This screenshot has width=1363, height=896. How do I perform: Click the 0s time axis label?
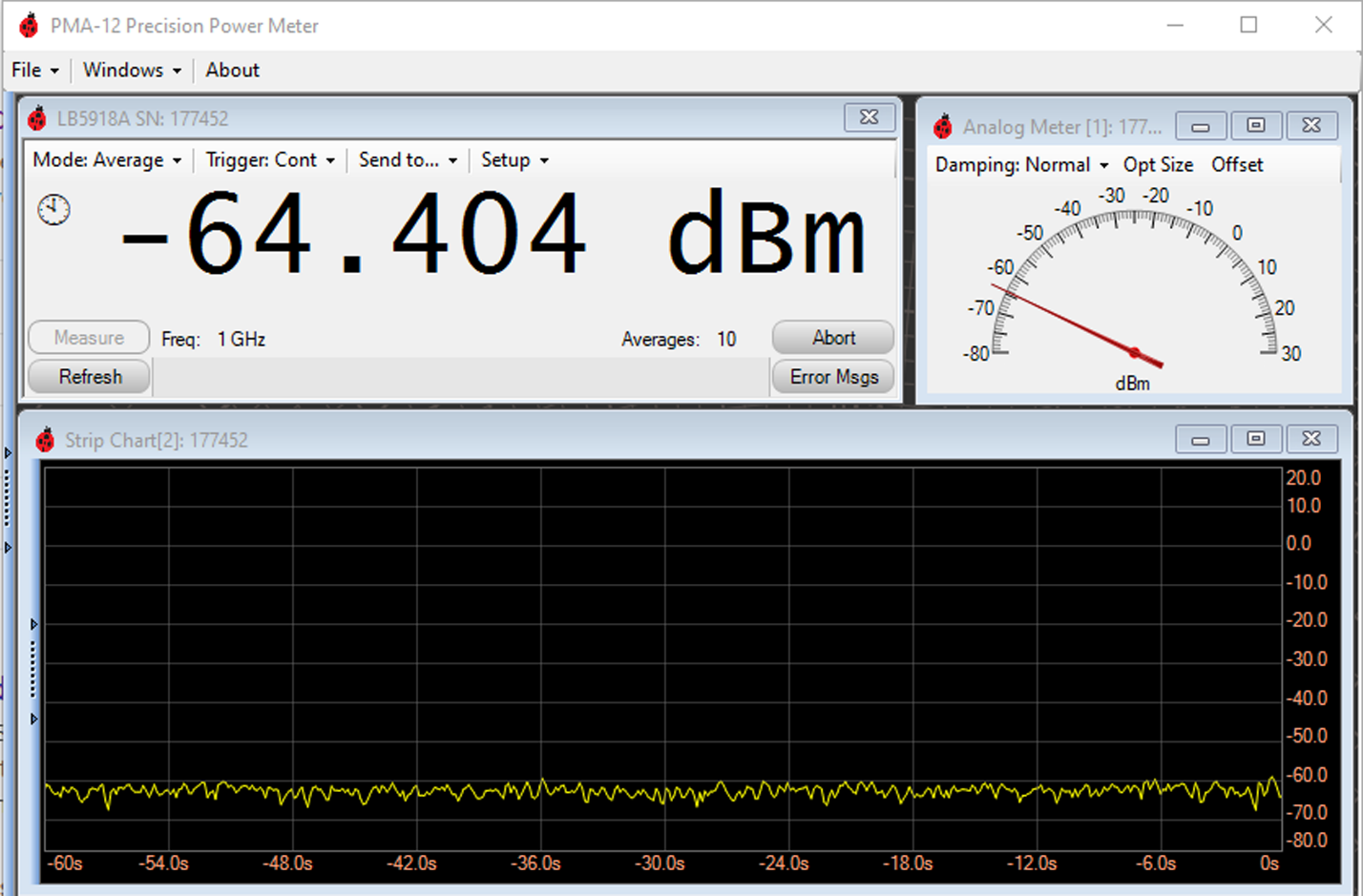tap(1269, 864)
